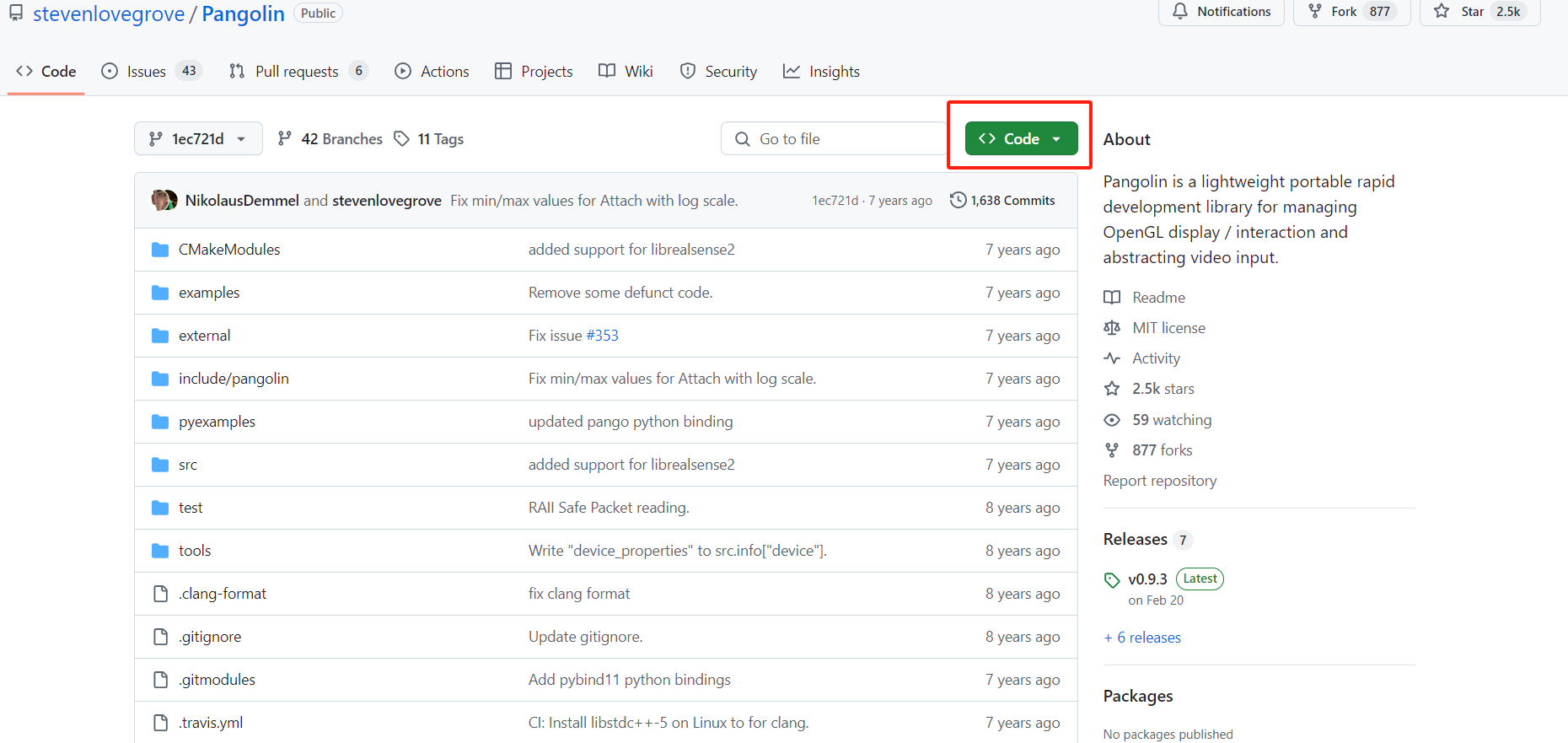1568x743 pixels.
Task: Fork the repository with Fork button
Action: tap(1352, 11)
